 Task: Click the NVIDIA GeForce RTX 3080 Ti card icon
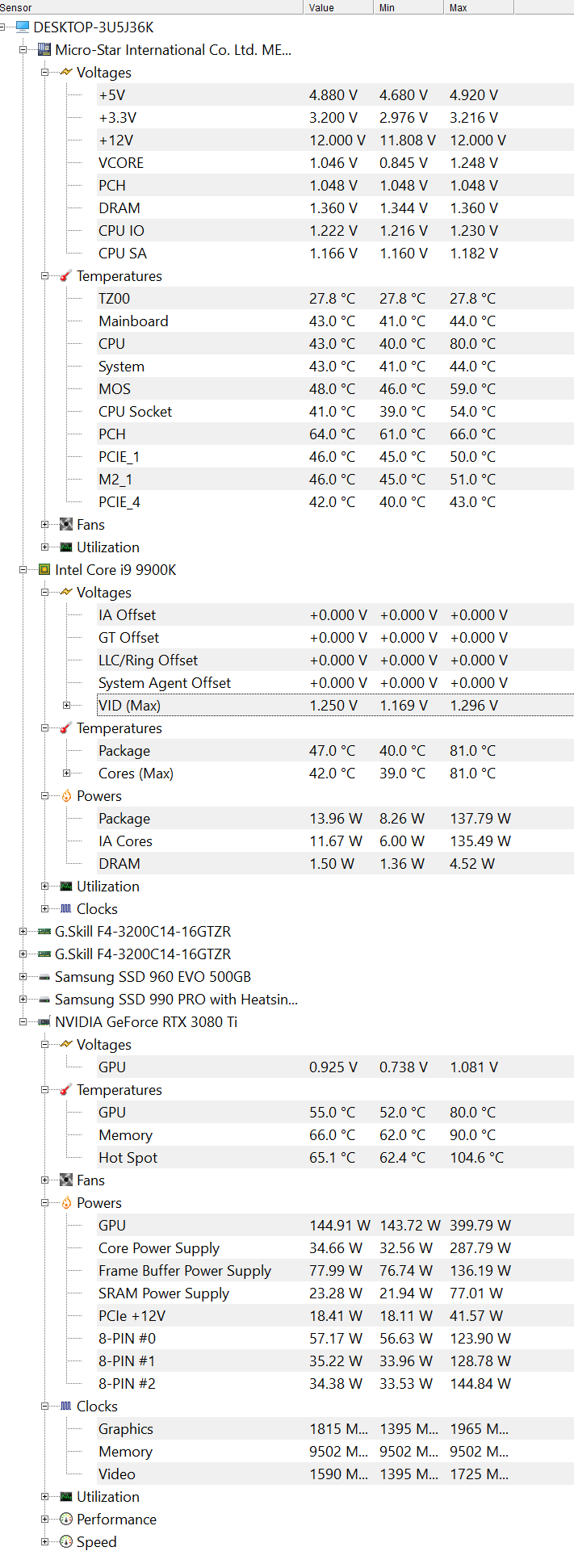tap(44, 1021)
